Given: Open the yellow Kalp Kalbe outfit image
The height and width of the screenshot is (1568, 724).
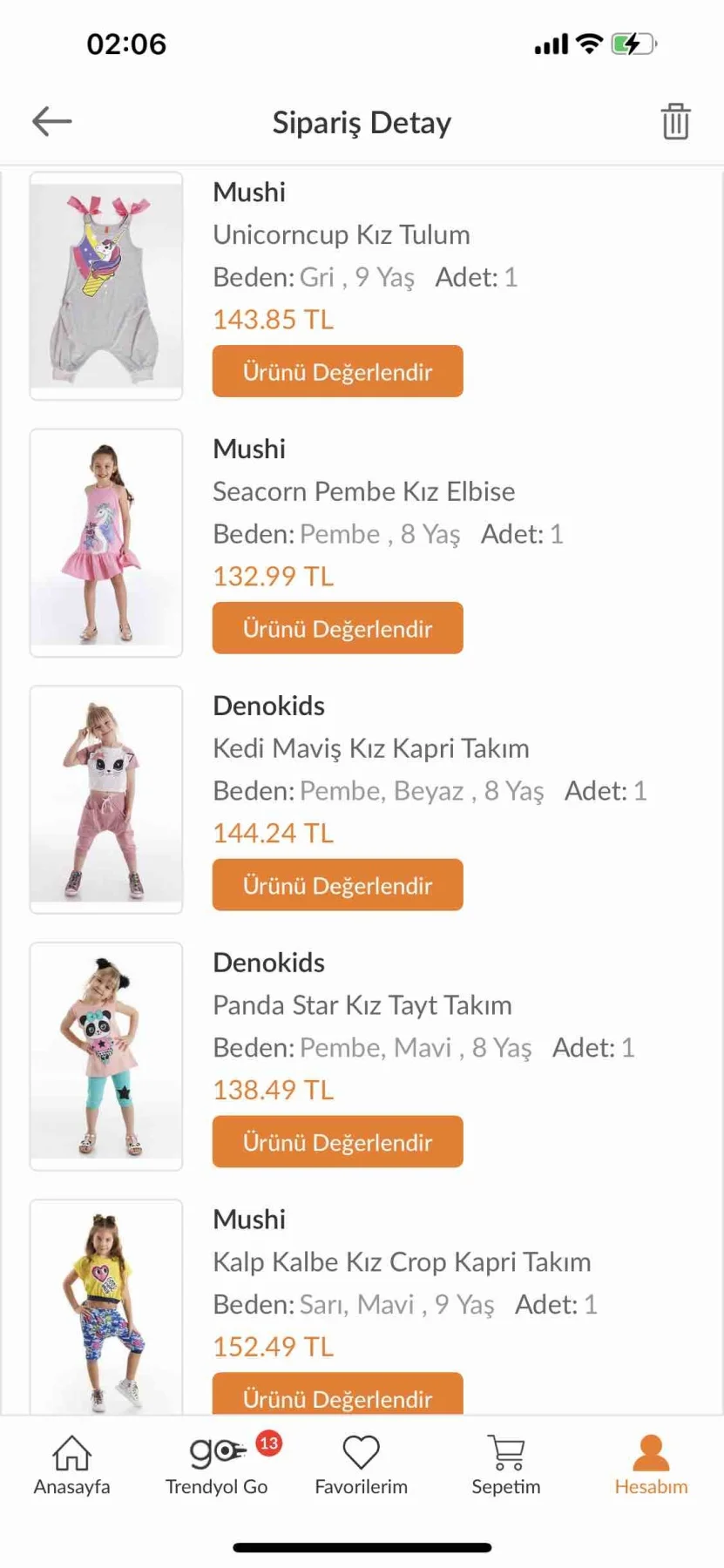Looking at the screenshot, I should [x=106, y=1307].
